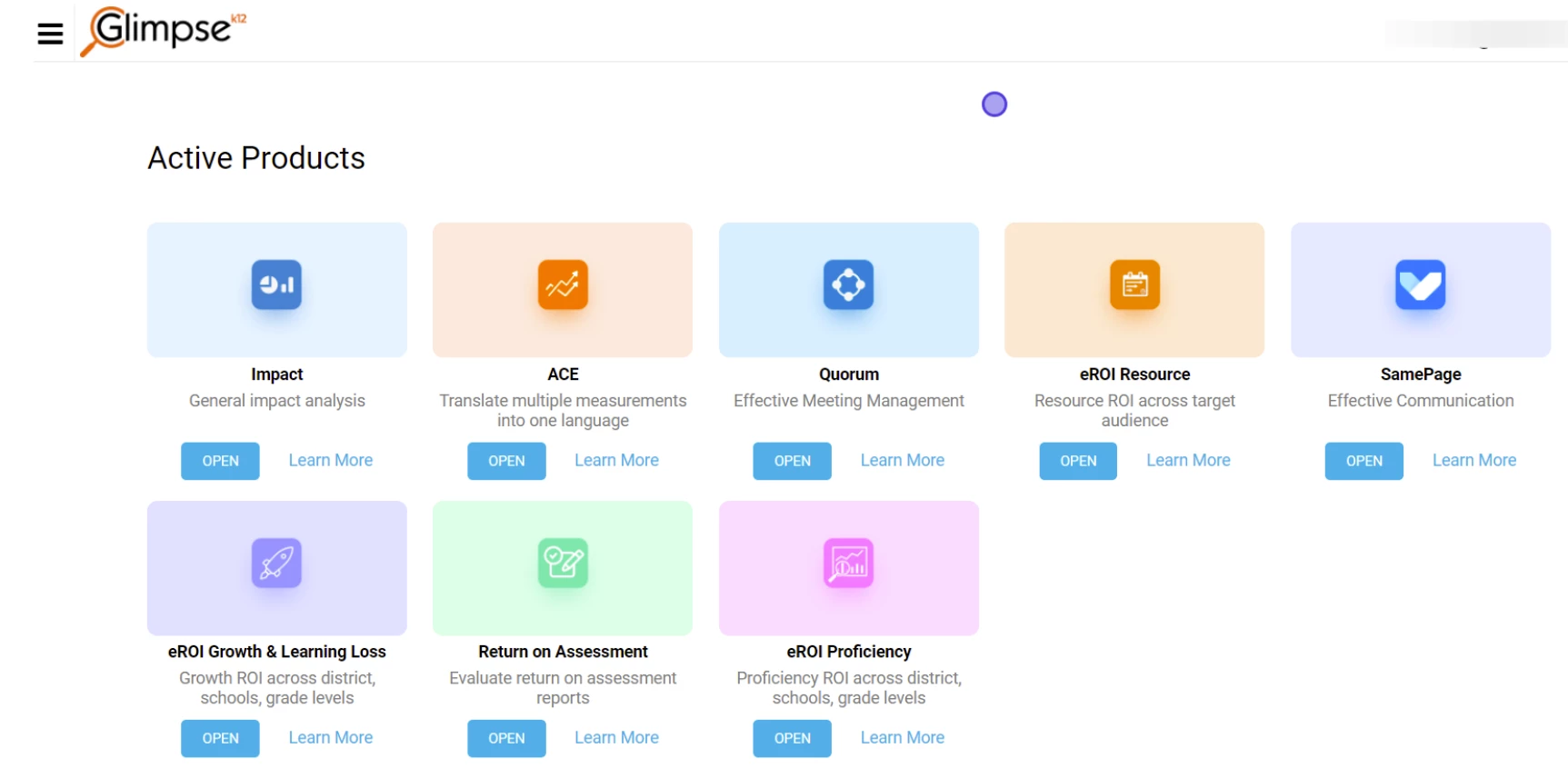Screen dimensions: 1568x778
Task: Click 'Effective Communication' description
Action: coord(1420,401)
